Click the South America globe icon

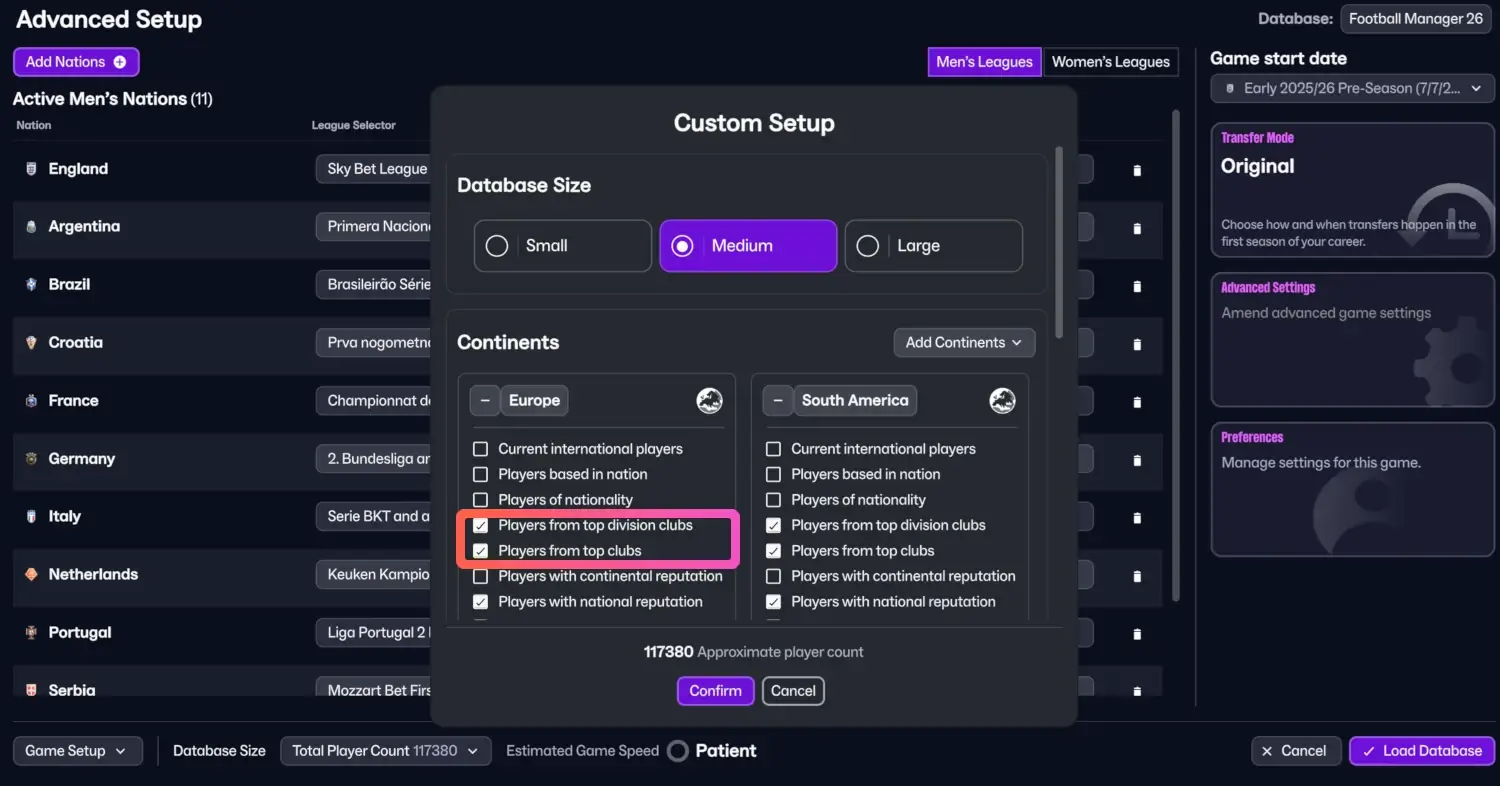pyautogui.click(x=1002, y=401)
